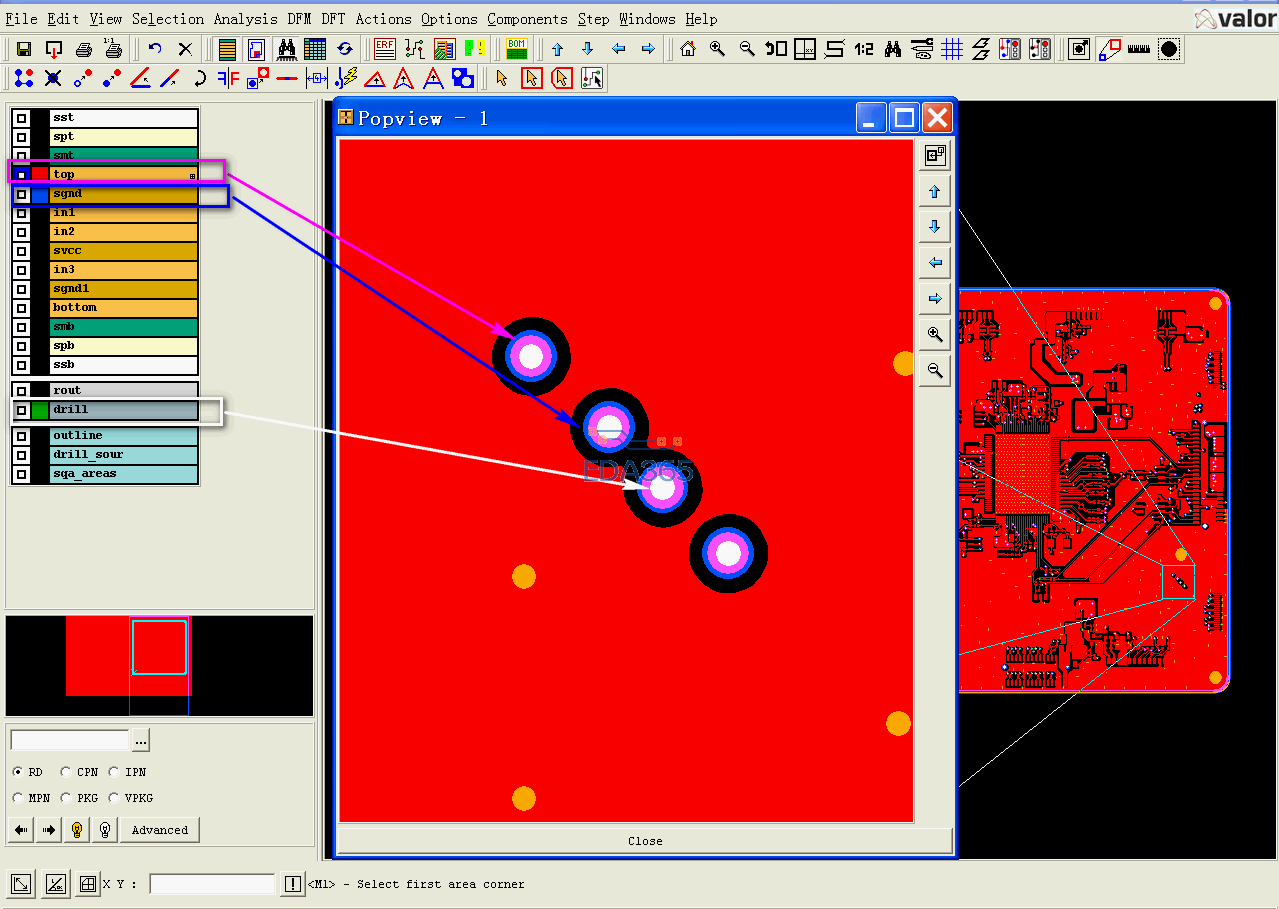Click the Home view icon

coord(687,49)
